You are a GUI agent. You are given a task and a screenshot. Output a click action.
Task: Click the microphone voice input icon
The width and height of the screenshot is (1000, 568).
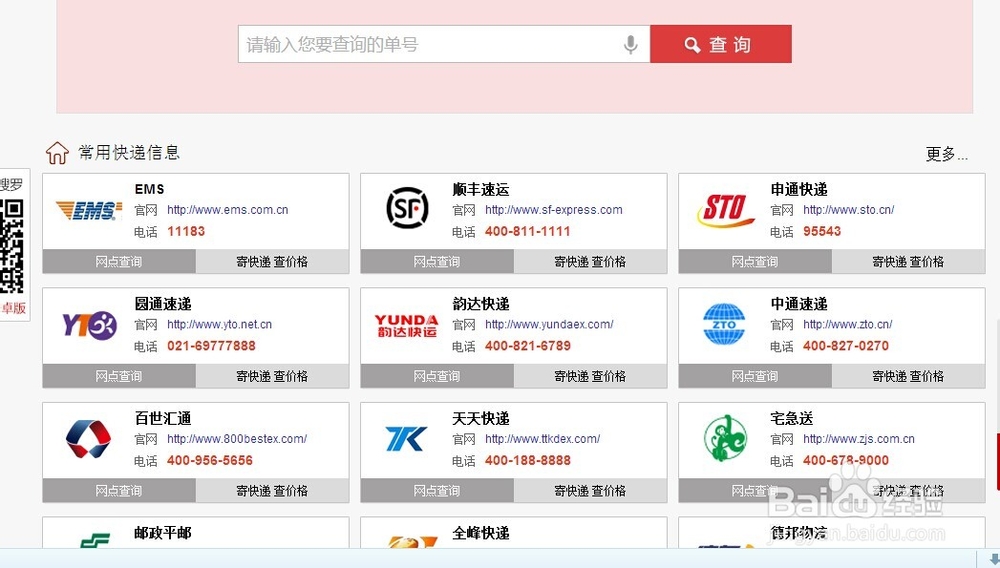(x=630, y=45)
